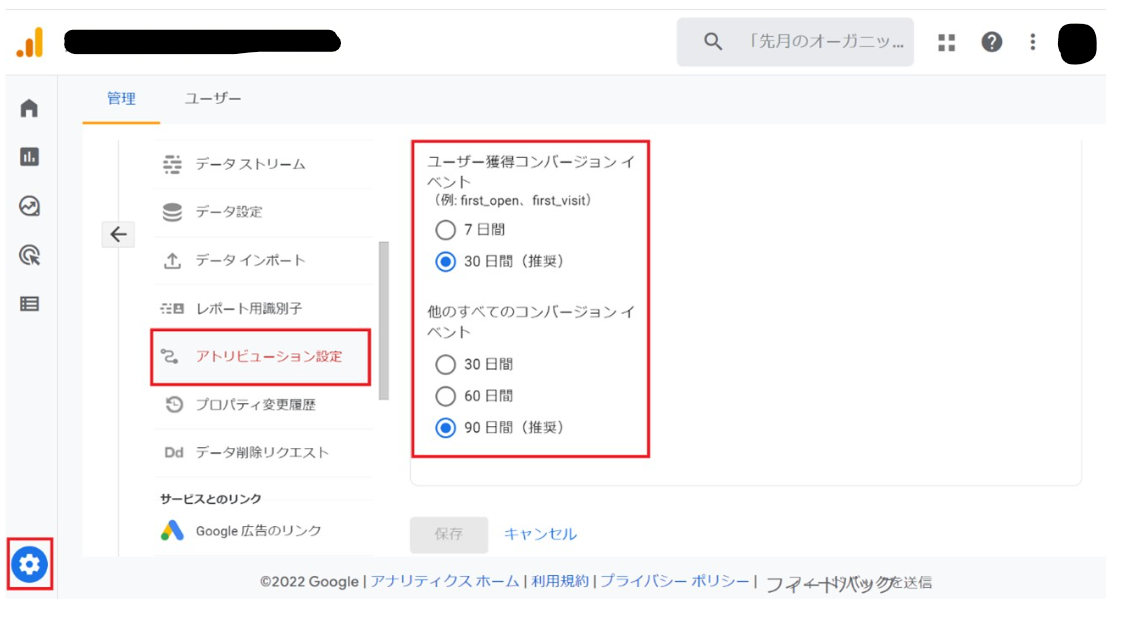Click the レポート用識別子 icon

(172, 309)
